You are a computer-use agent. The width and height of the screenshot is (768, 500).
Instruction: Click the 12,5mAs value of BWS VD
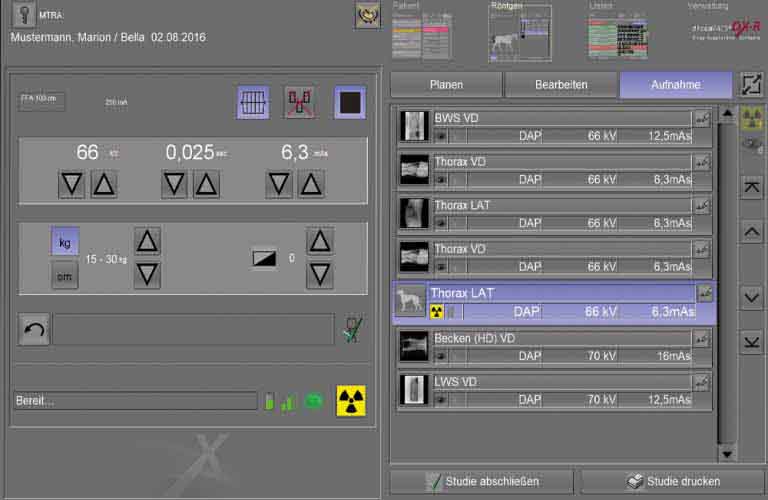coord(669,136)
